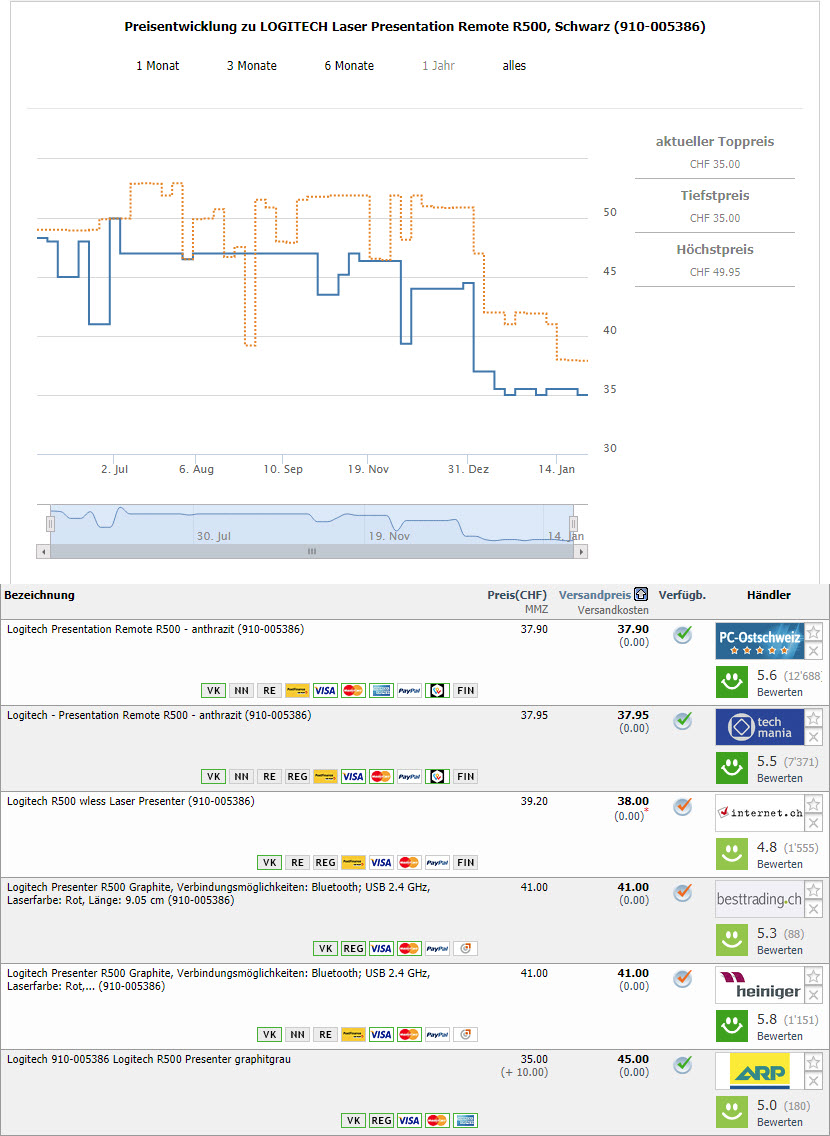The width and height of the screenshot is (830, 1136).
Task: Open the Logitech R500 wless Laser Presenter offer
Action: tap(130, 801)
